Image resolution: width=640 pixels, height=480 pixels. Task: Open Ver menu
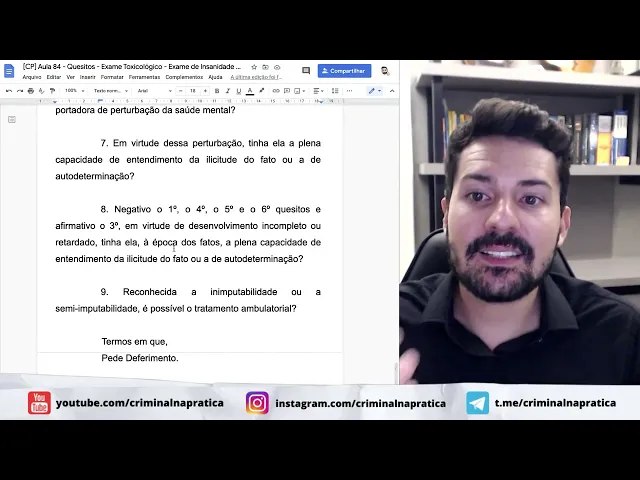[70, 77]
